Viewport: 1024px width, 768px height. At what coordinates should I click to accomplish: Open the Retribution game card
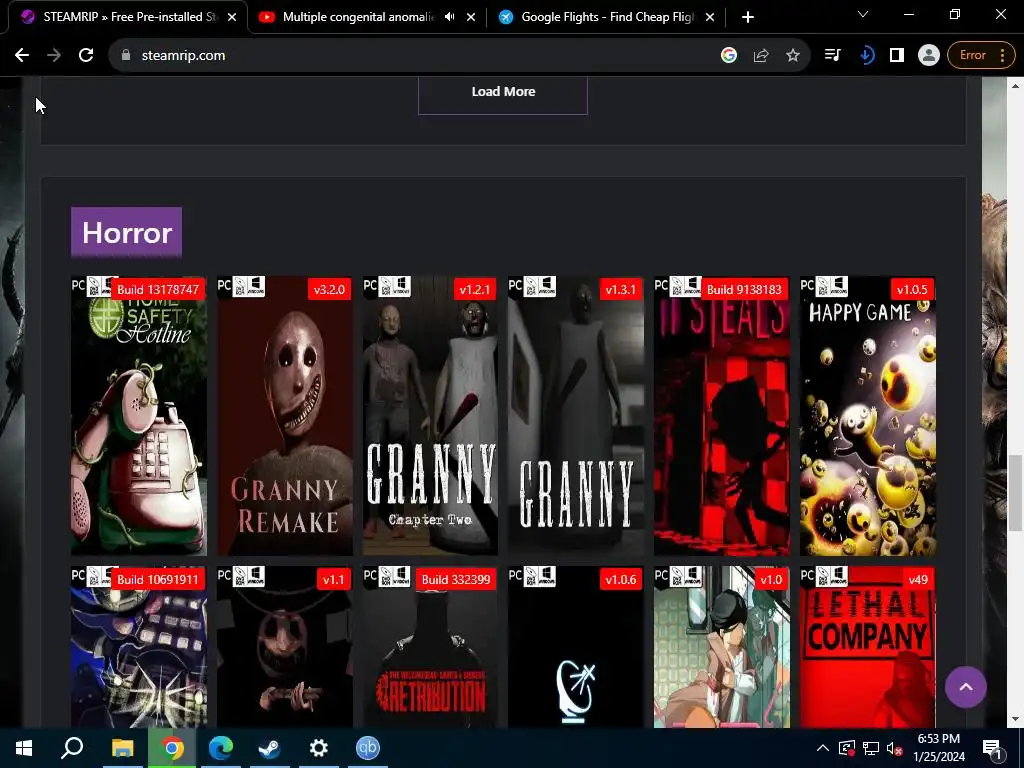coord(430,647)
